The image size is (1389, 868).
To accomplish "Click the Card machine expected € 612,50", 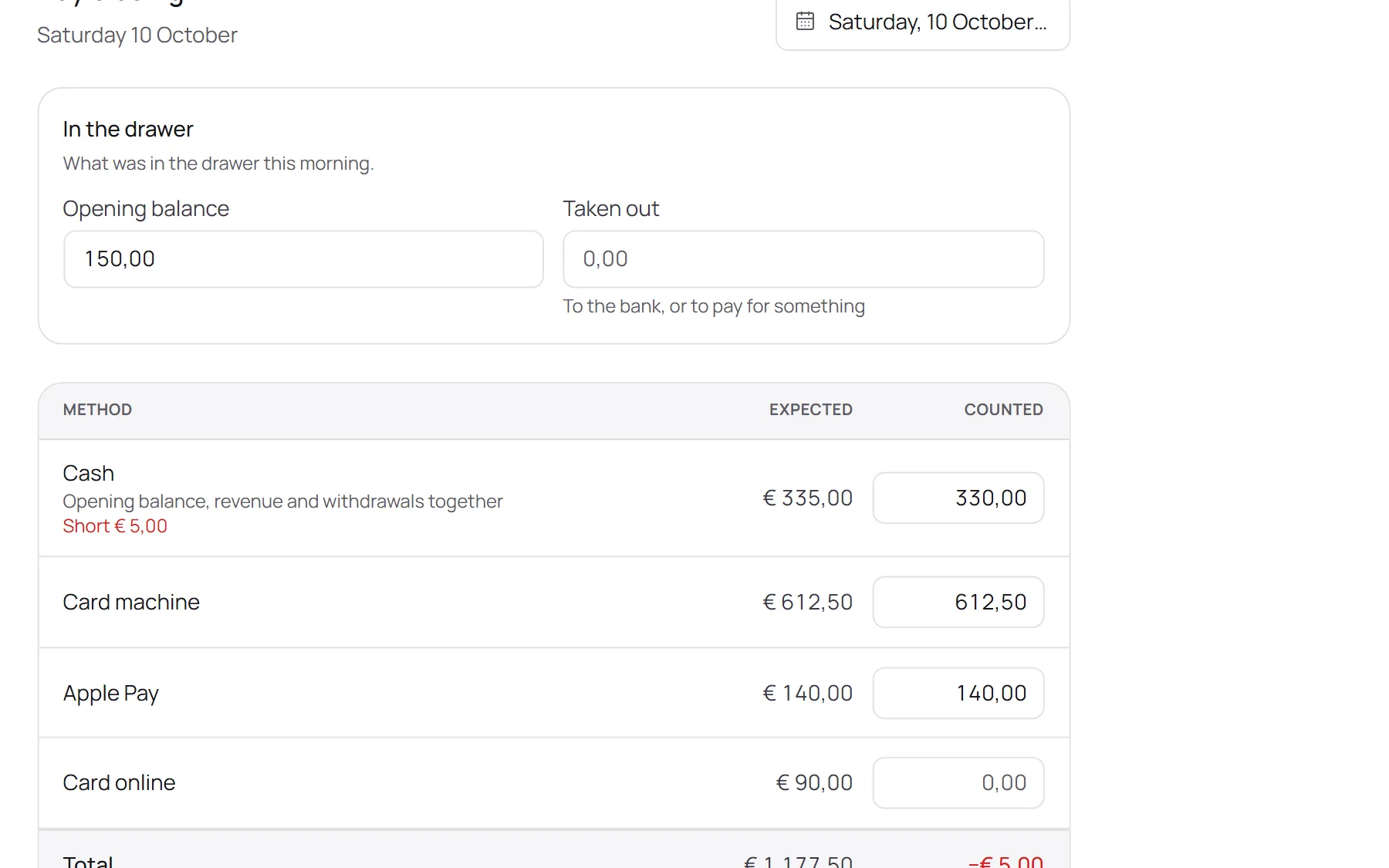I will pos(808,602).
